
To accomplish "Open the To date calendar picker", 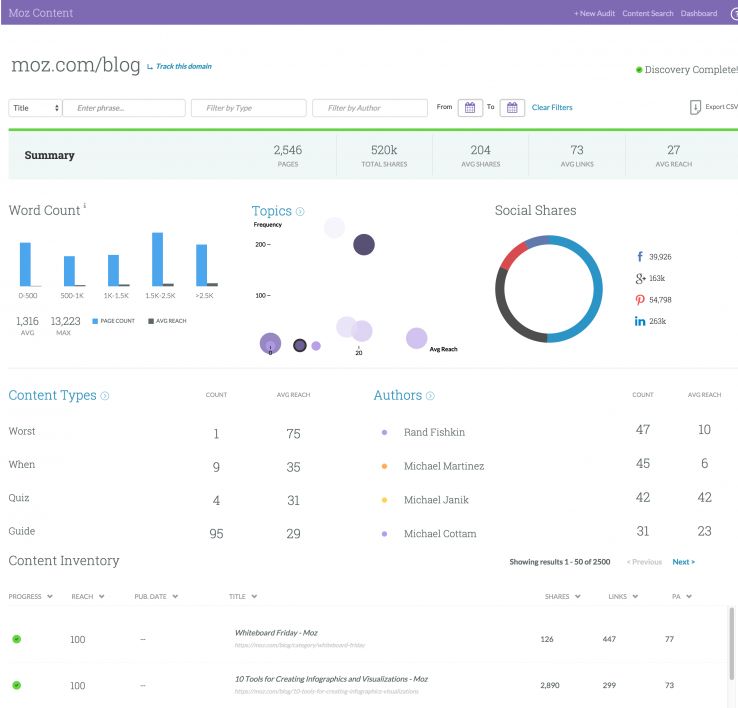I will pos(512,108).
